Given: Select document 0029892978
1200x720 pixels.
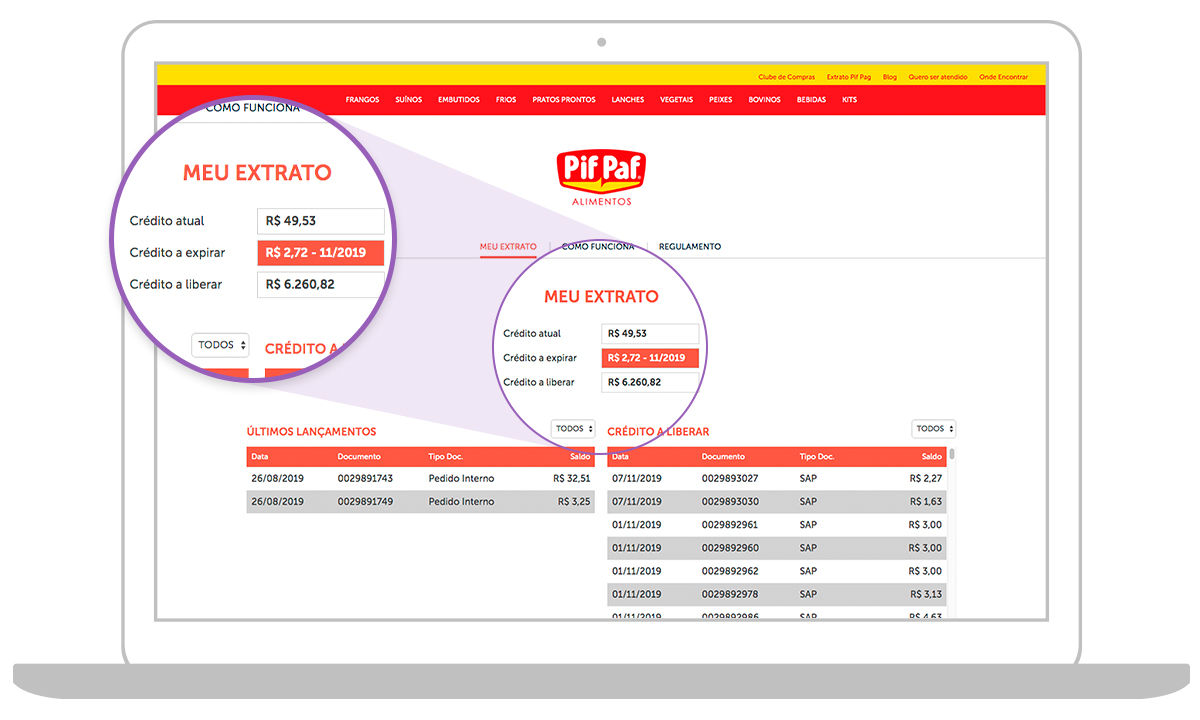Looking at the screenshot, I should coord(730,594).
